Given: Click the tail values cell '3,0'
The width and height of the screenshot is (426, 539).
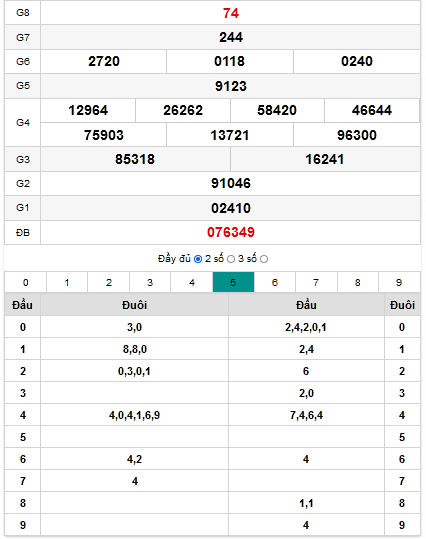Looking at the screenshot, I should point(134,327).
